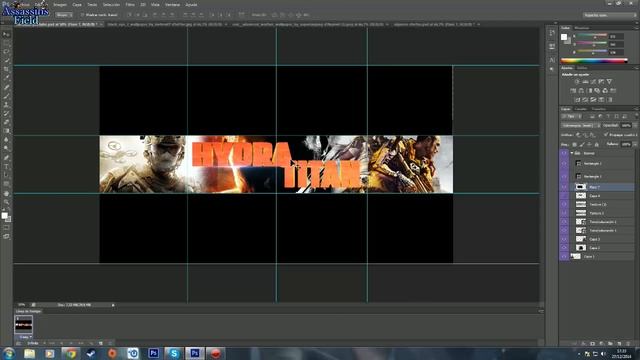Hide the Rectángulo 1 layer
Screen dimensions: 640x360
pos(564,176)
